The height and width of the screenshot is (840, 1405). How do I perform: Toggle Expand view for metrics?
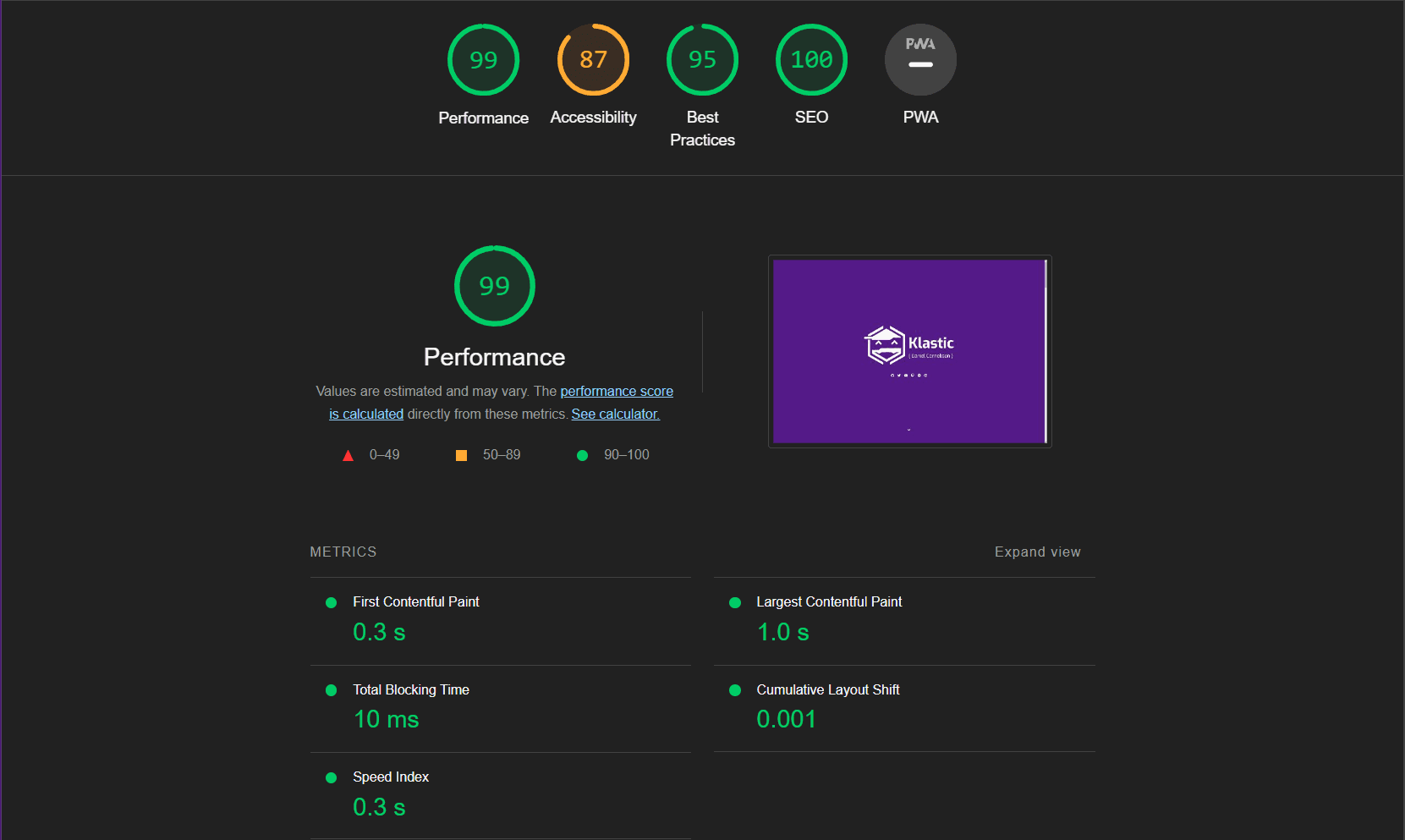pos(1037,552)
